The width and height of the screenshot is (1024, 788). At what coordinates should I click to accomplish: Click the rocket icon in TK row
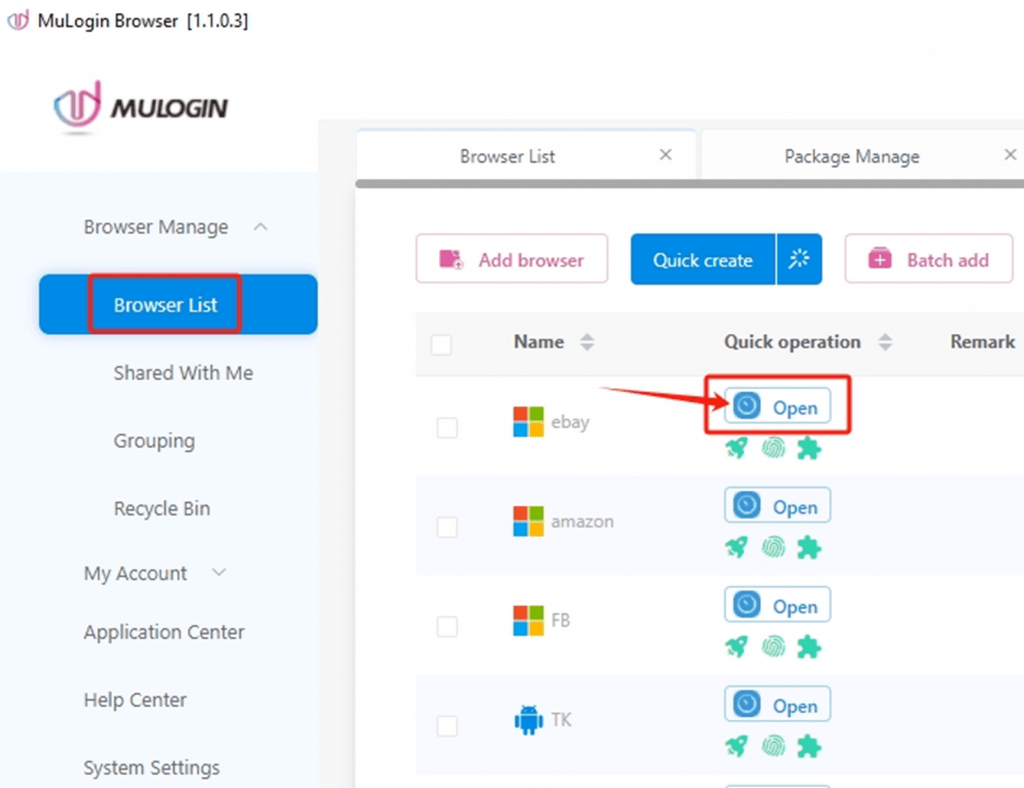coord(737,746)
